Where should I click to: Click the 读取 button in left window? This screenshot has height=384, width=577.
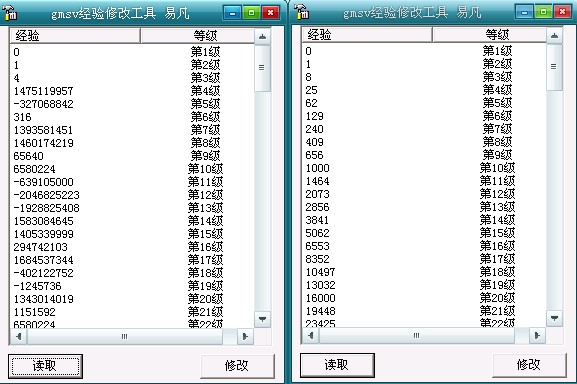(x=45, y=366)
